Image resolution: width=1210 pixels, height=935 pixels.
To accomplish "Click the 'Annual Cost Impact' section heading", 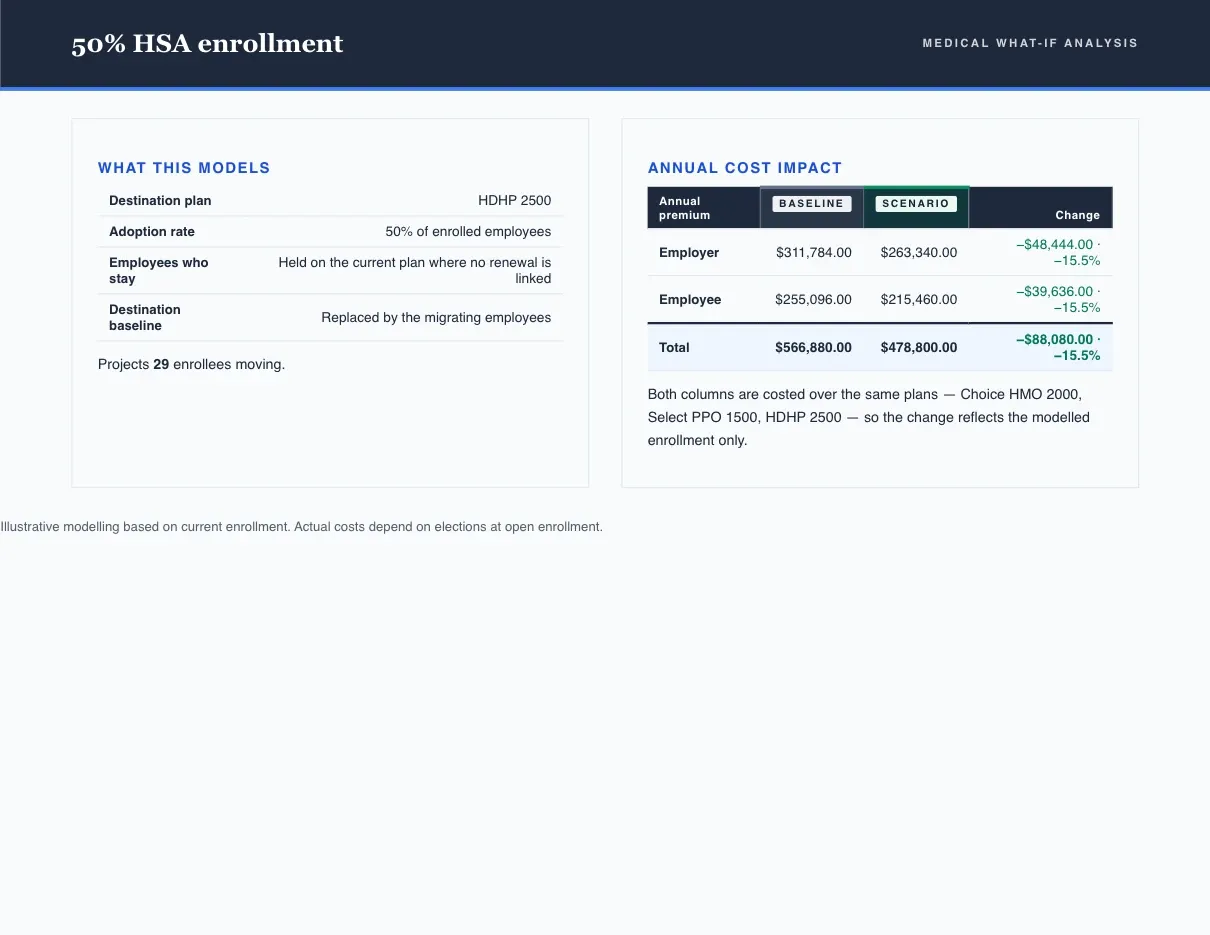I will 745,168.
